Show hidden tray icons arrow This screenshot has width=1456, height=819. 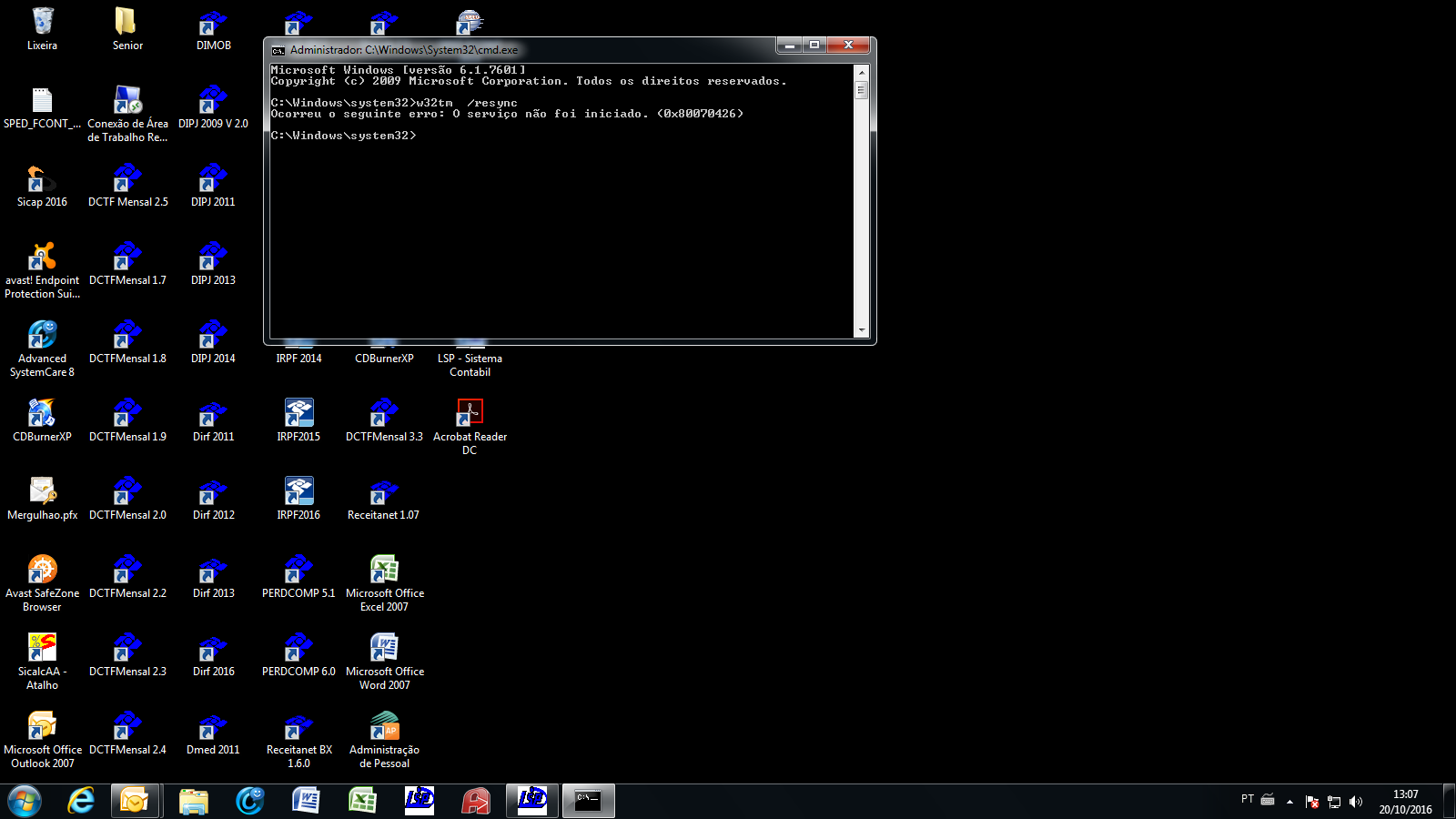coord(1289,802)
